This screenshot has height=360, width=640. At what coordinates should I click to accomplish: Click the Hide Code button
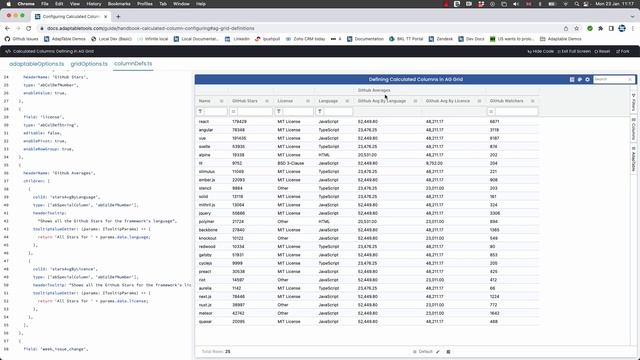540,51
